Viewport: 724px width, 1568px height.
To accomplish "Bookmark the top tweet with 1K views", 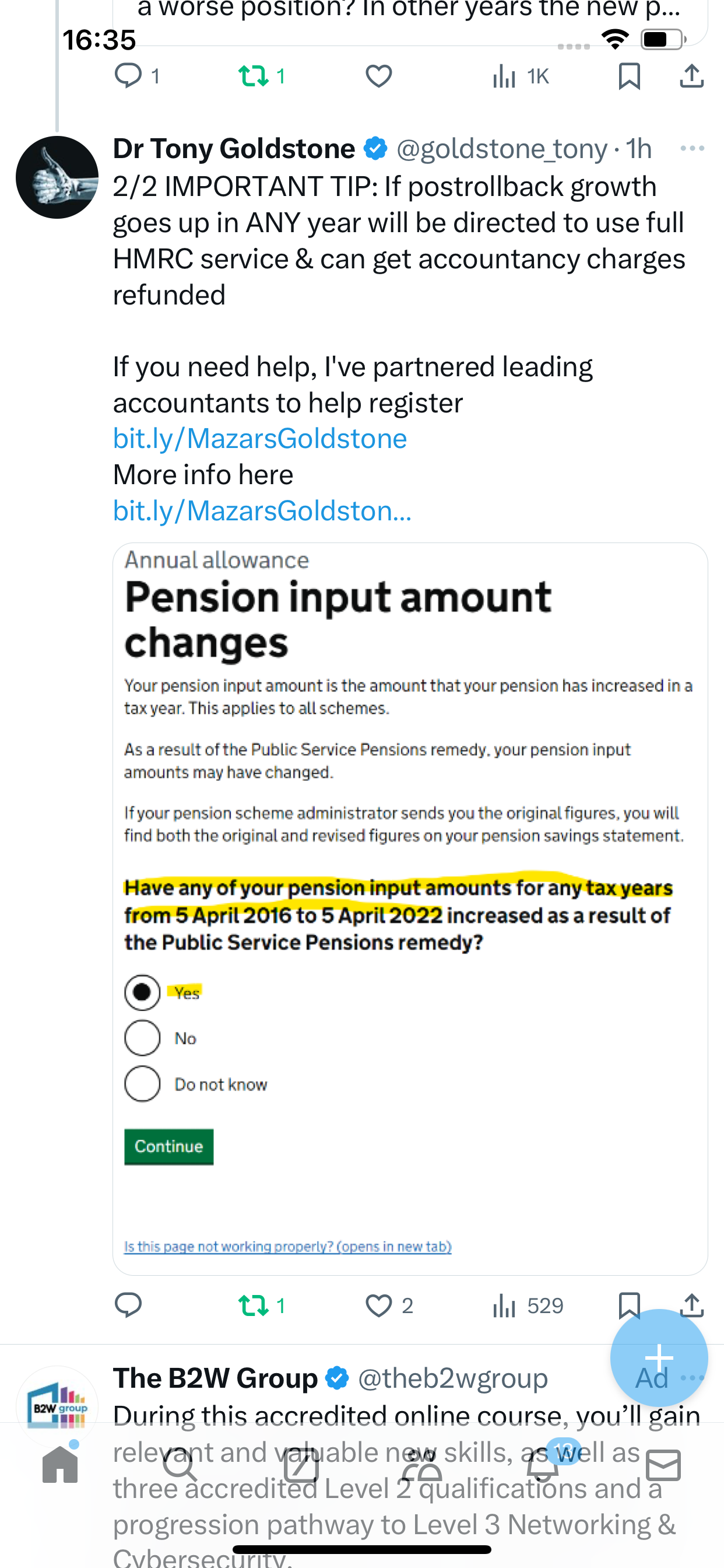I will click(x=629, y=76).
